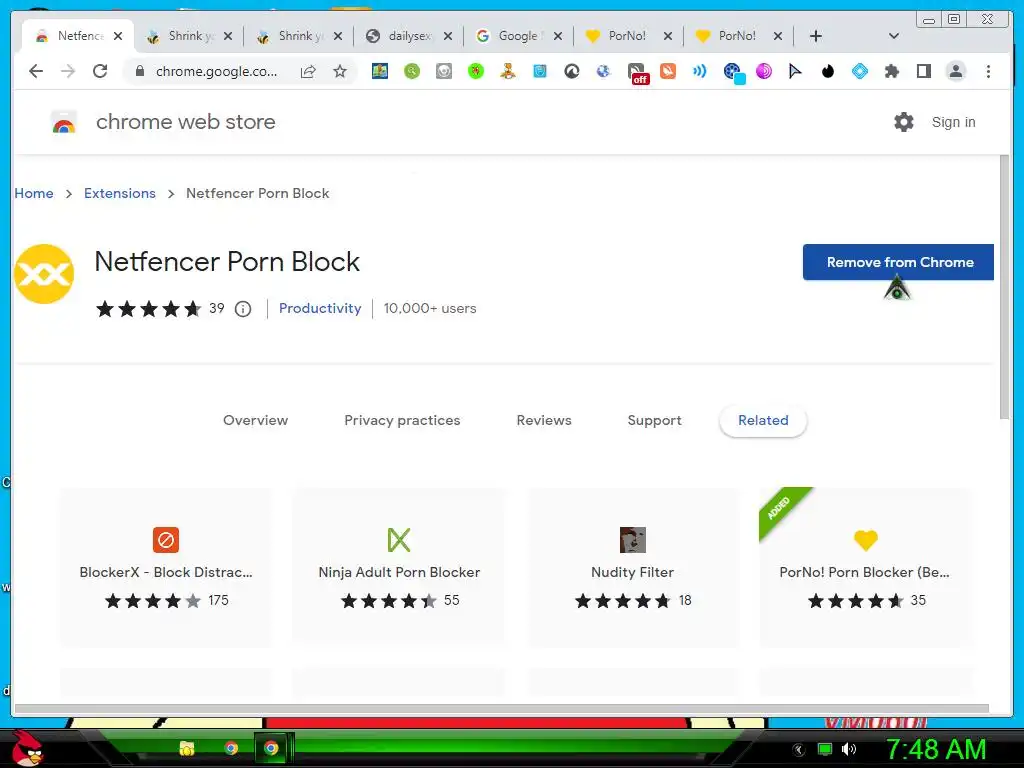1024x768 pixels.
Task: Click the taskbar volume speaker icon
Action: (849, 749)
